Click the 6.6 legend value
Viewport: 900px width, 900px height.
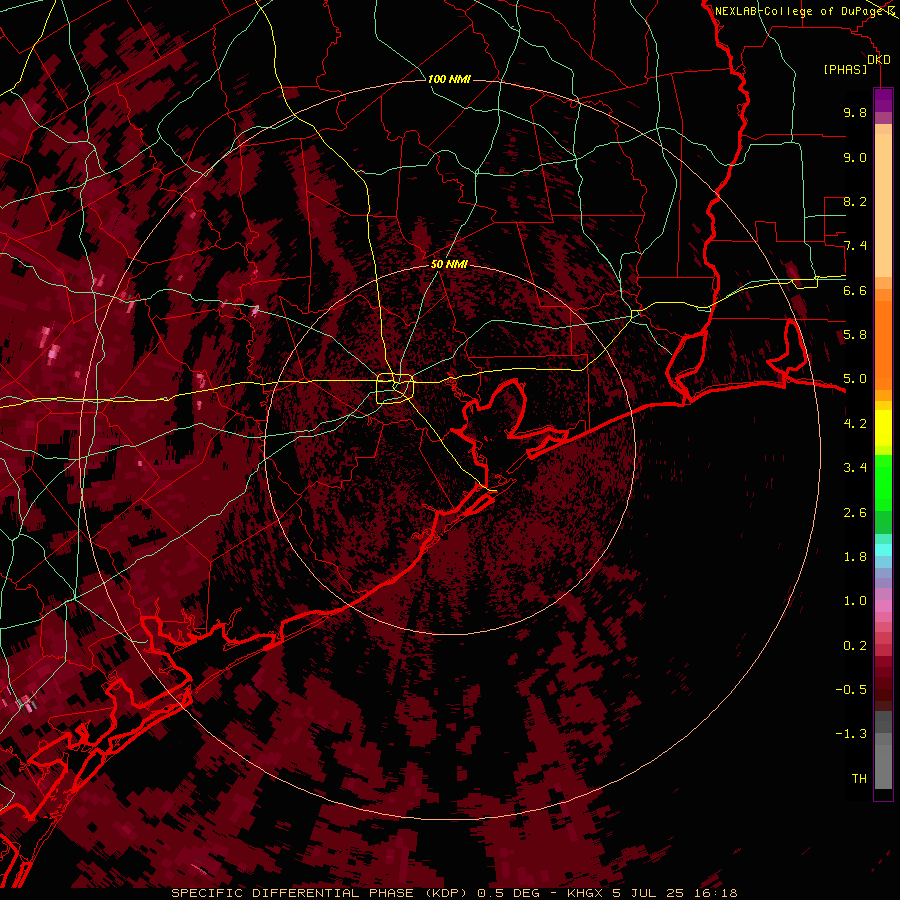pyautogui.click(x=855, y=290)
